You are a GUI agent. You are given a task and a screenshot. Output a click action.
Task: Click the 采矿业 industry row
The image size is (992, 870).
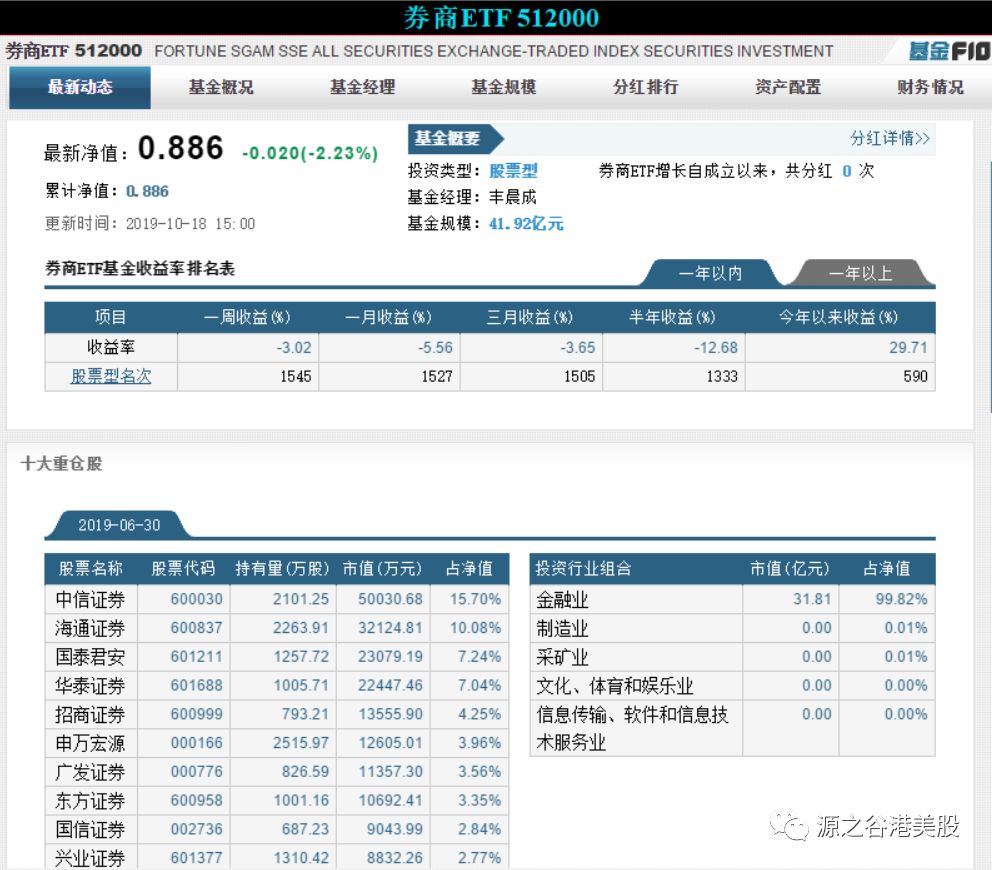732,657
